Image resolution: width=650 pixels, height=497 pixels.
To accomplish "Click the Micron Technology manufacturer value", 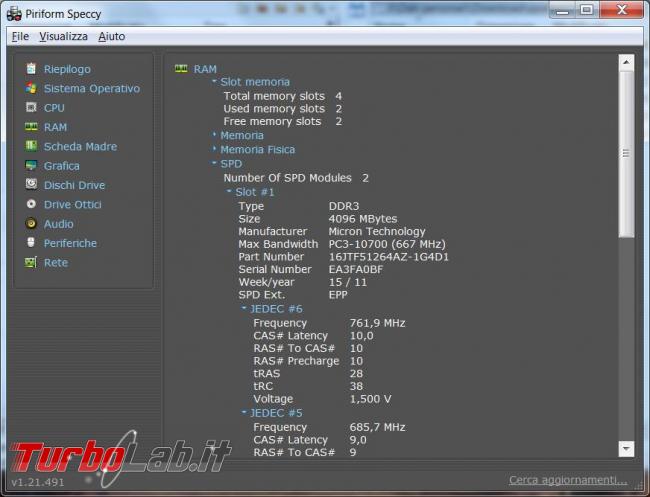I will pos(377,231).
